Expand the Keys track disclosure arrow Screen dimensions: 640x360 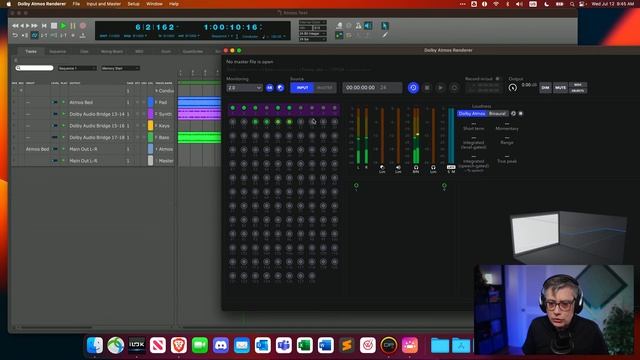(x=156, y=126)
